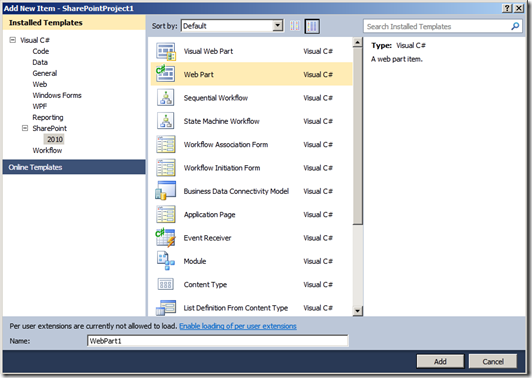Select the Data category
This screenshot has height=378, width=532.
(x=40, y=62)
